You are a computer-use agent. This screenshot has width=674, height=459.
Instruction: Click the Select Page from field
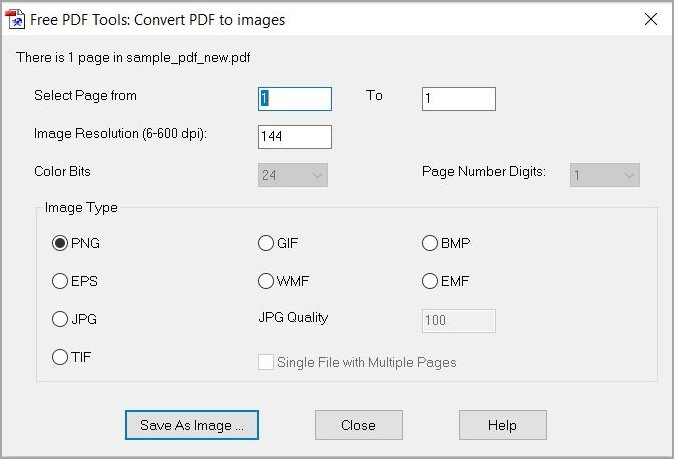294,98
